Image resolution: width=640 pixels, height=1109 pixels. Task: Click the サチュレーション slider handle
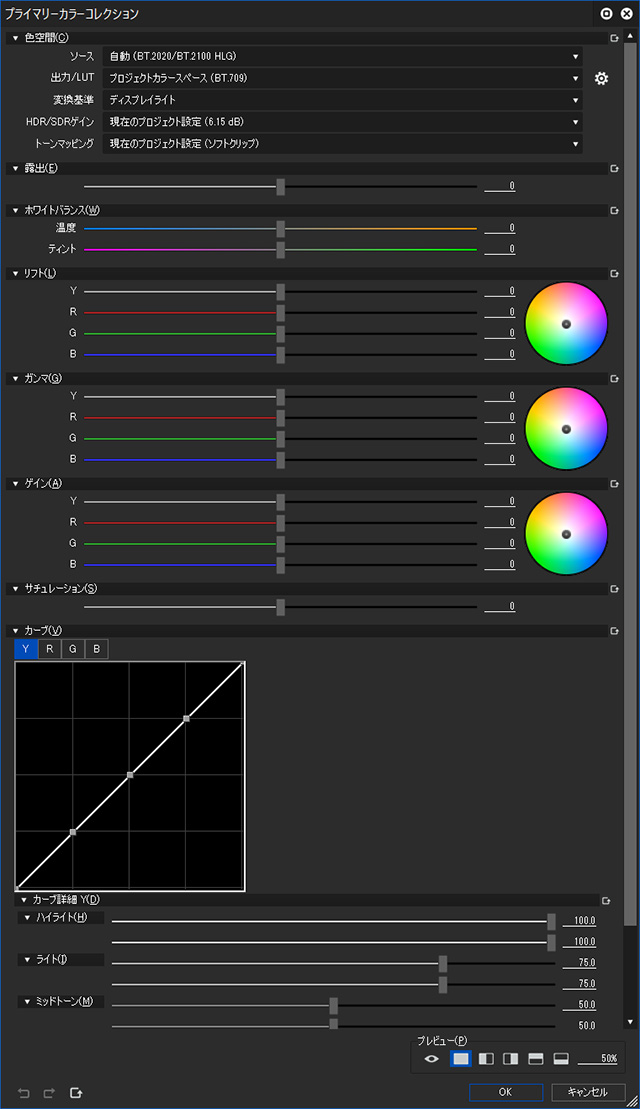(x=281, y=608)
